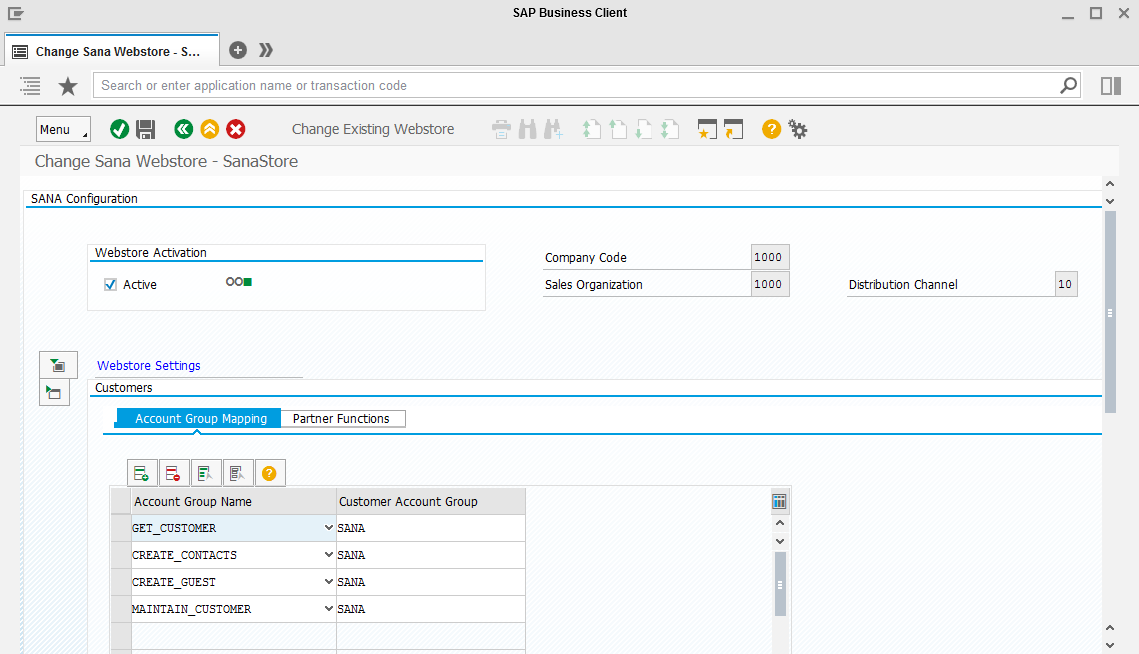Click the select-all corner cell of table
This screenshot has height=654, width=1139.
click(x=121, y=501)
